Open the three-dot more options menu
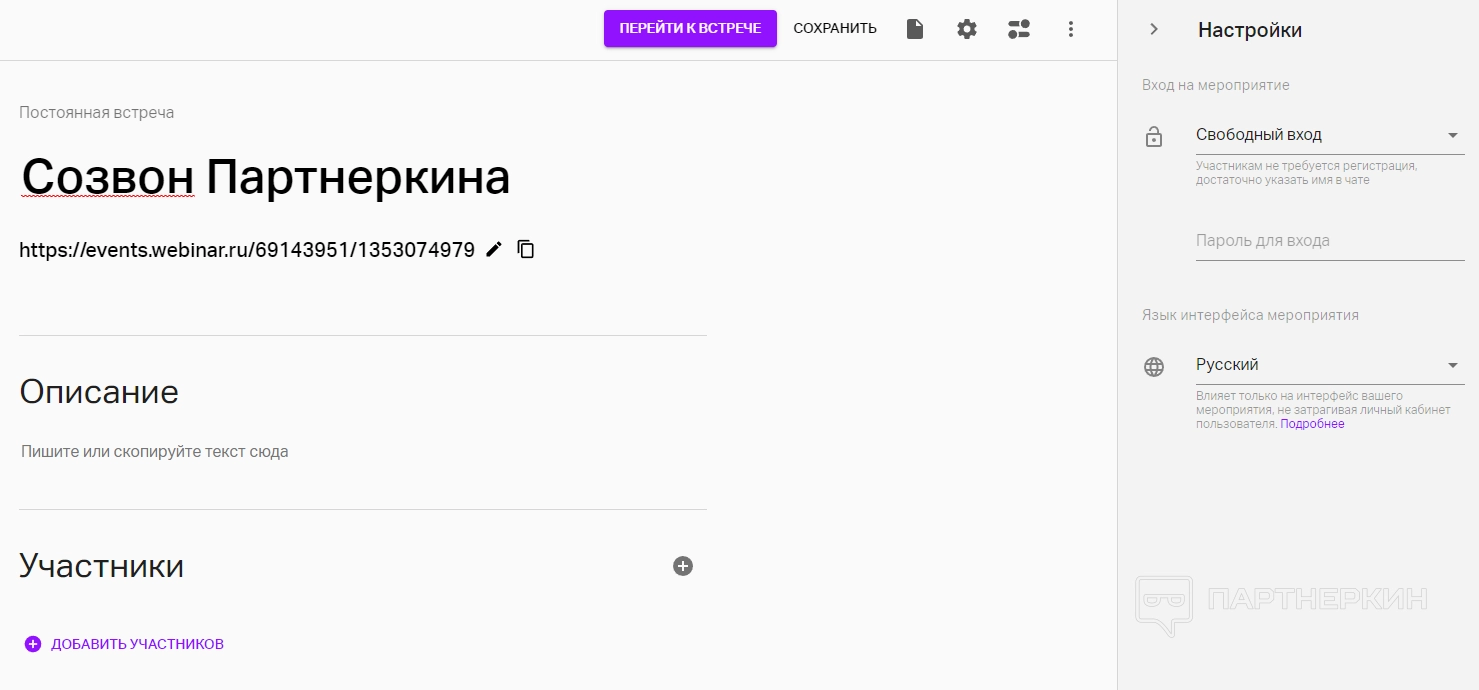1479x690 pixels. click(1071, 29)
